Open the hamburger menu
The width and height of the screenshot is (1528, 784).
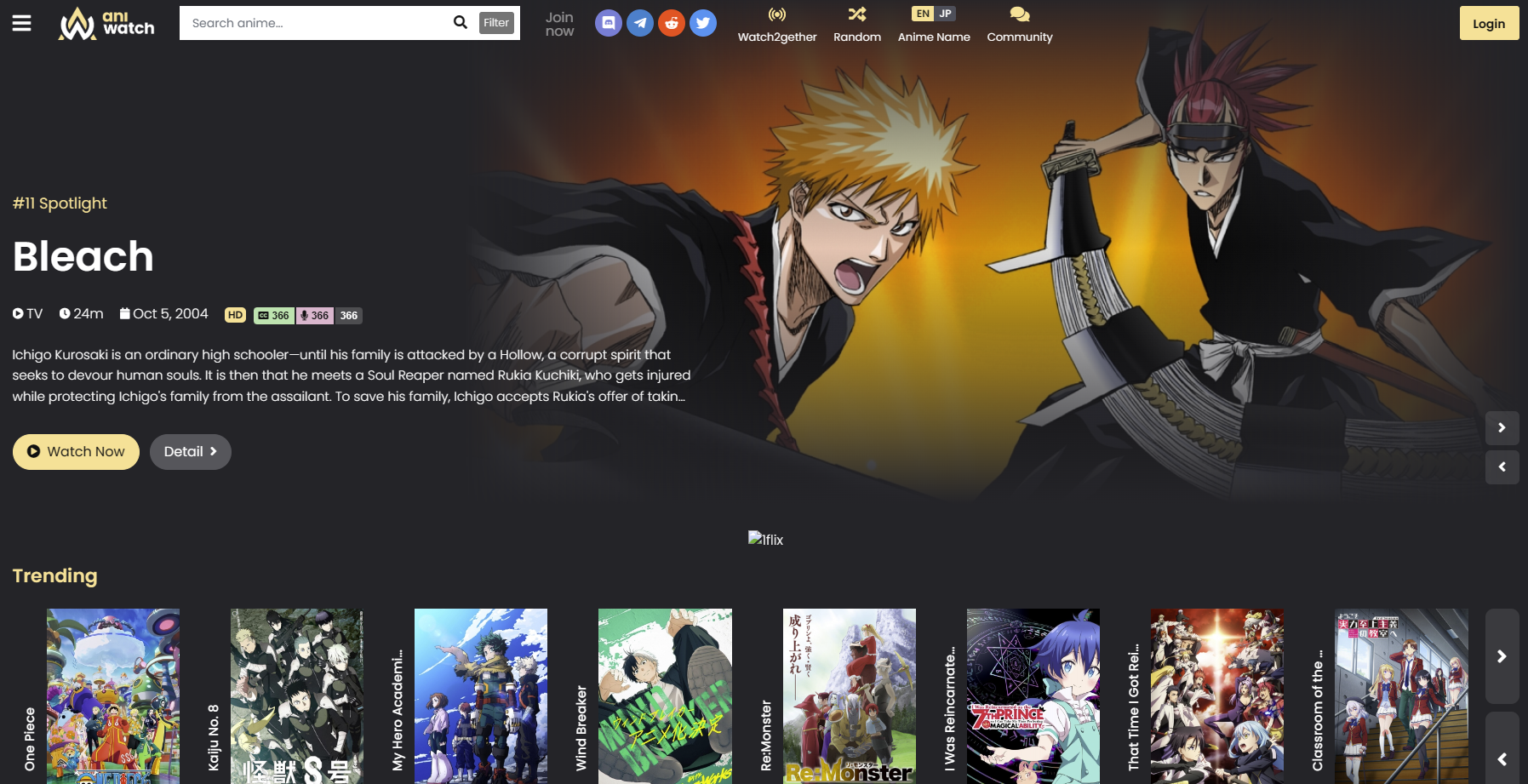21,23
